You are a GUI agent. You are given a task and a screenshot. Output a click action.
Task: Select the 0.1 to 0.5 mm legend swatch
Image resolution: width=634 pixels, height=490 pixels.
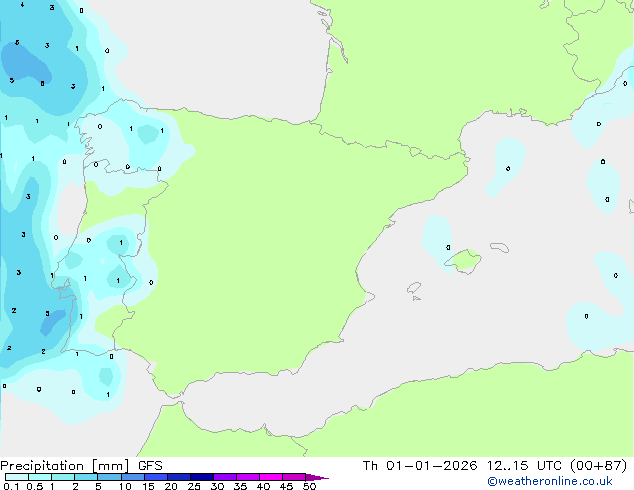tap(17, 477)
